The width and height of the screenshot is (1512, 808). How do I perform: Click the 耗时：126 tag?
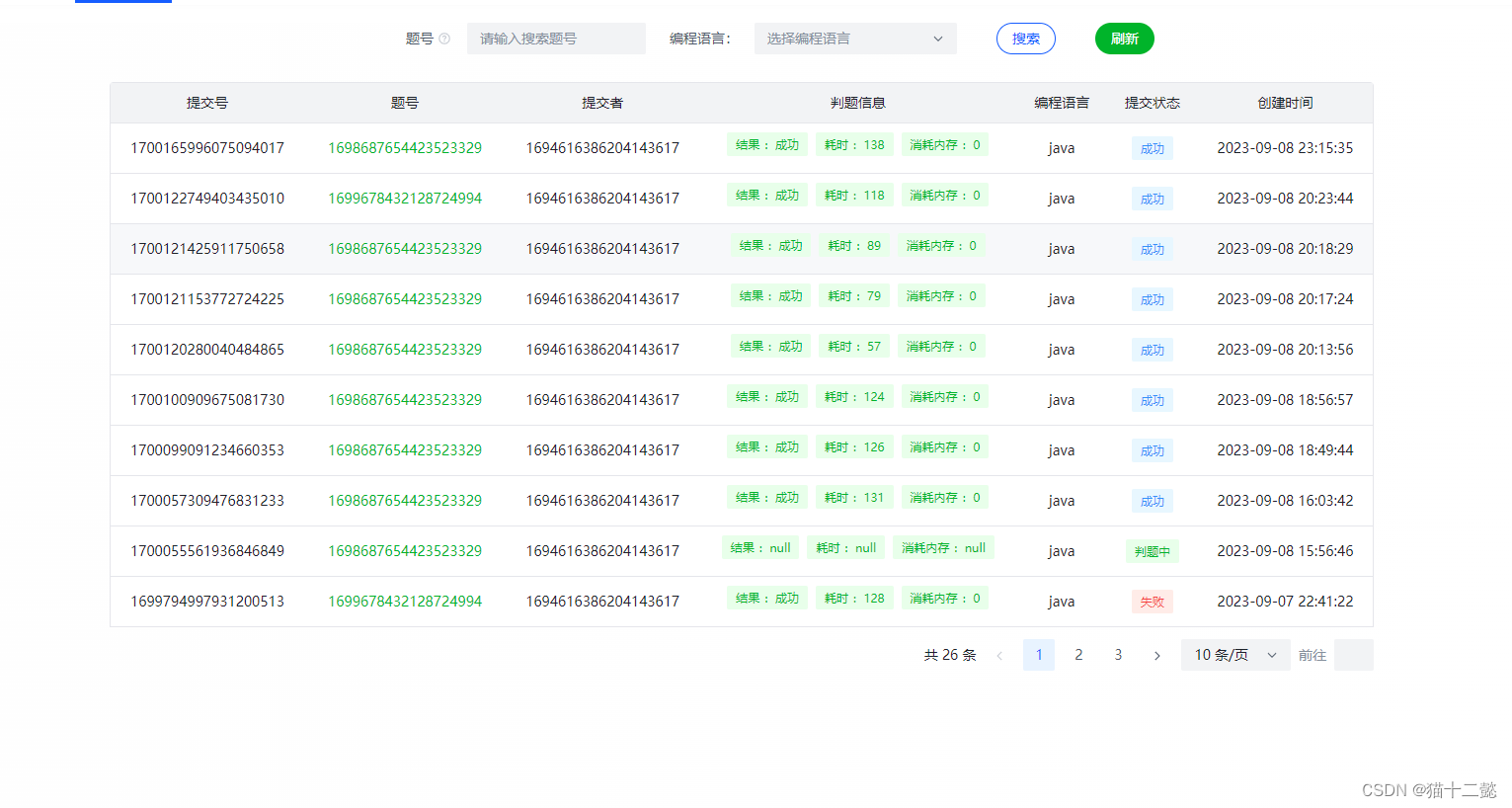(x=854, y=447)
